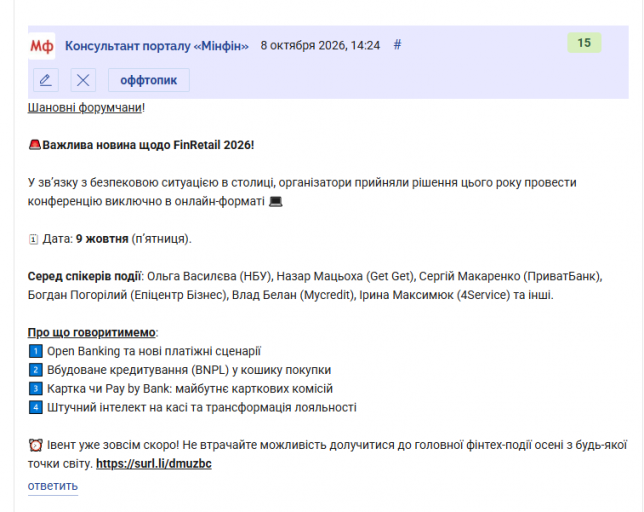Click the number 2 emoji beside Вбудоване кредитування

(35, 370)
